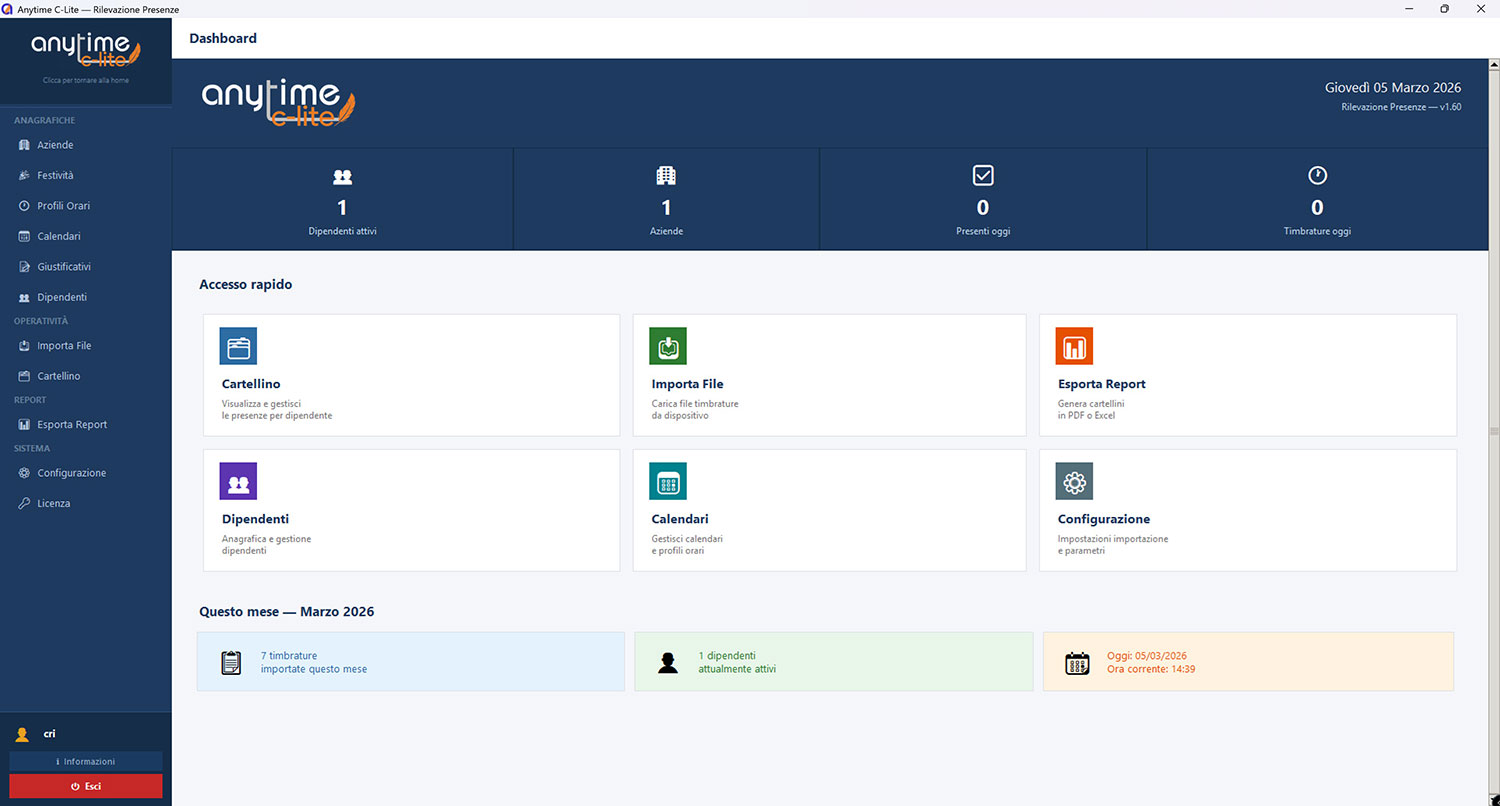Click the vertical scrollbar on the right edge
Screen dimensions: 1500x806
[x=1494, y=432]
